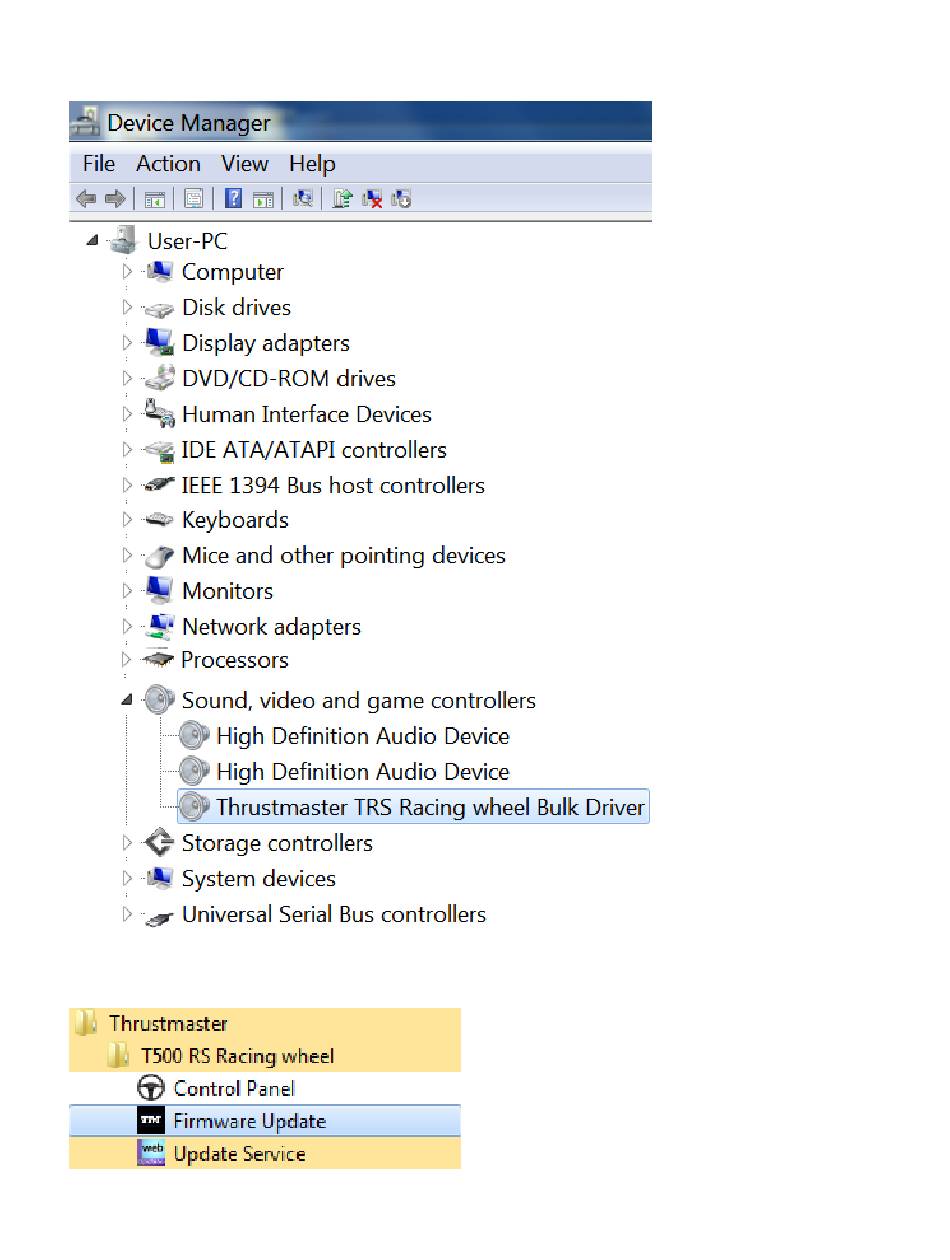950x1260 pixels.
Task: Click the blue Help question mark icon
Action: (233, 198)
